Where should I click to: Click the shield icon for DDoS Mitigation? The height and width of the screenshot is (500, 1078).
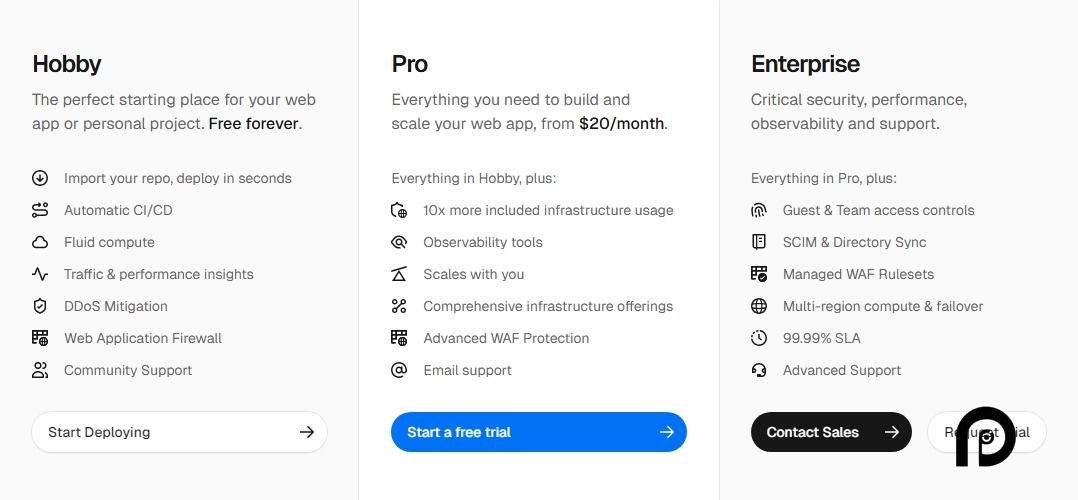(x=40, y=306)
